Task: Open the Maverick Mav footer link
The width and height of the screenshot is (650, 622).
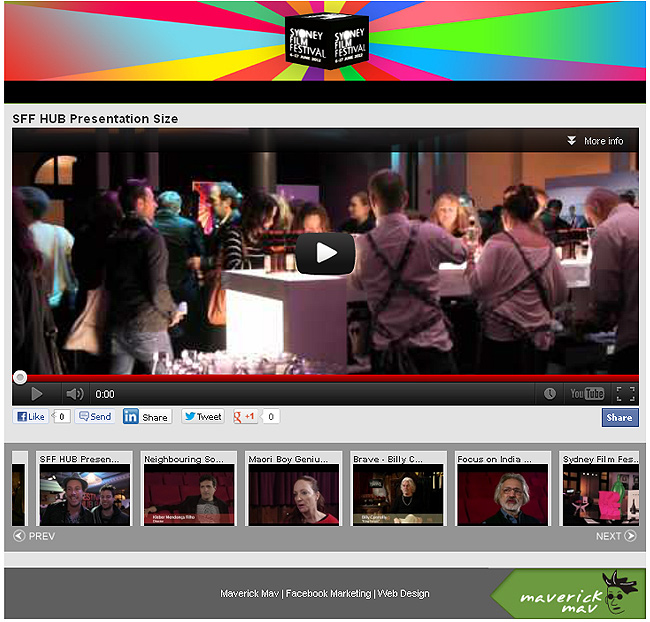Action: click(250, 594)
